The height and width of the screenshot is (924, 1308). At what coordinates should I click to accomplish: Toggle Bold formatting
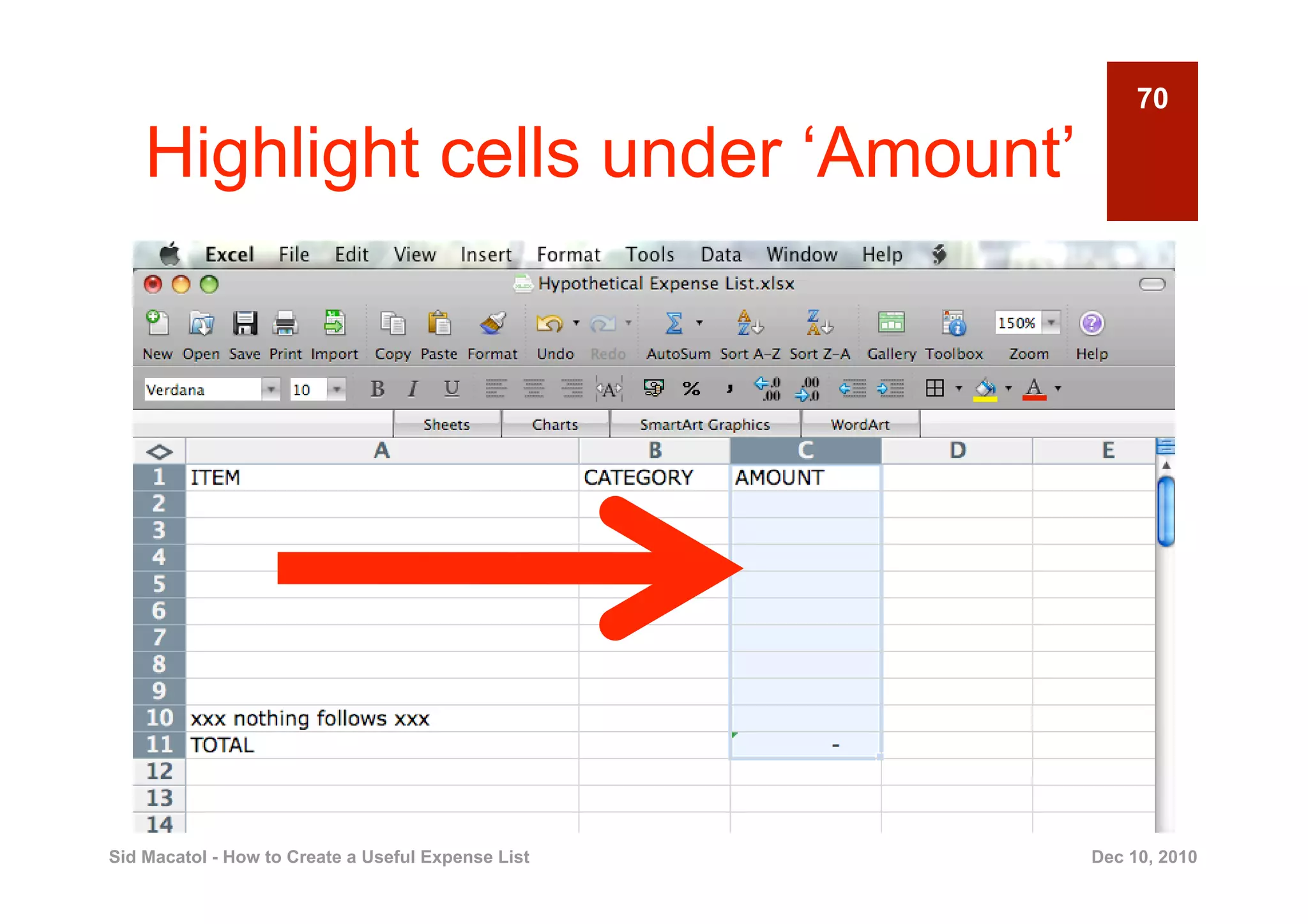[x=377, y=388]
